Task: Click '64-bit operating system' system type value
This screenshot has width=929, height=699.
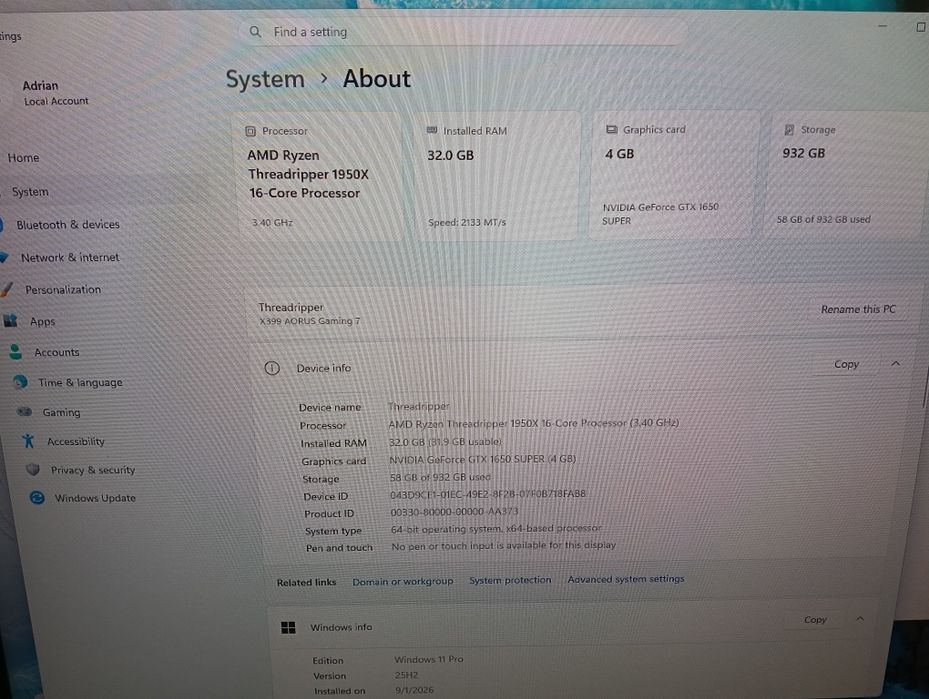Action: pyautogui.click(x=496, y=528)
